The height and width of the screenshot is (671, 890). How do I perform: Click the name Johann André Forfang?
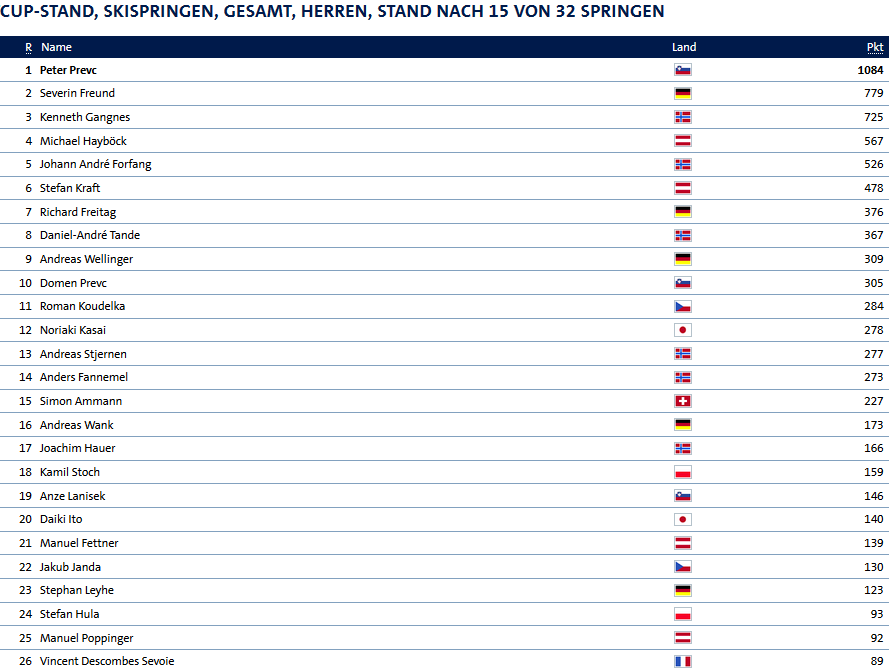(95, 164)
